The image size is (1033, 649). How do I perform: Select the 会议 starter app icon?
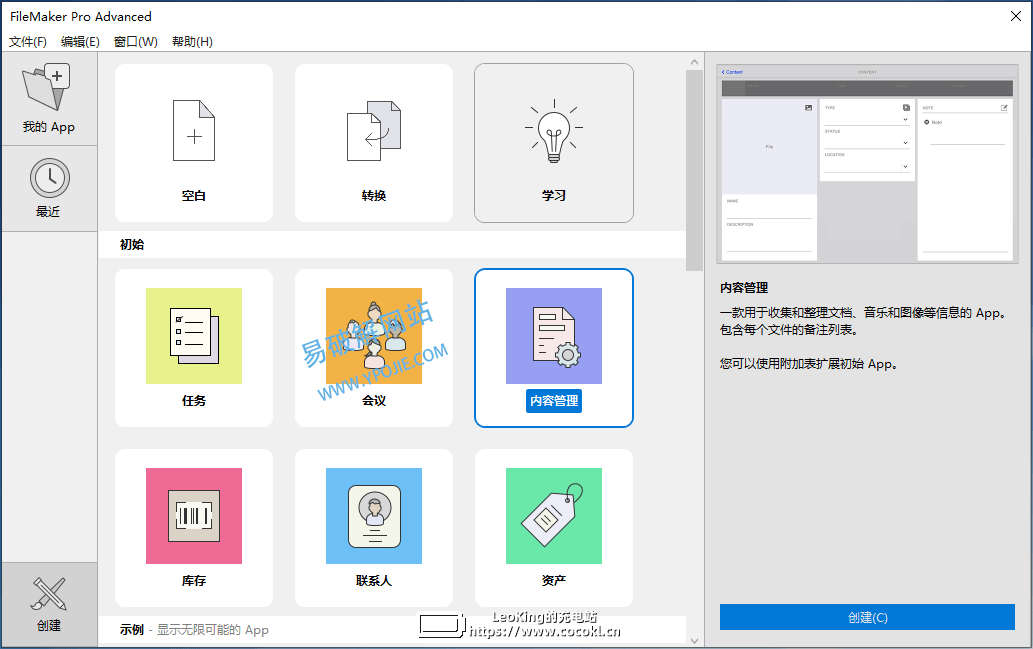(374, 336)
